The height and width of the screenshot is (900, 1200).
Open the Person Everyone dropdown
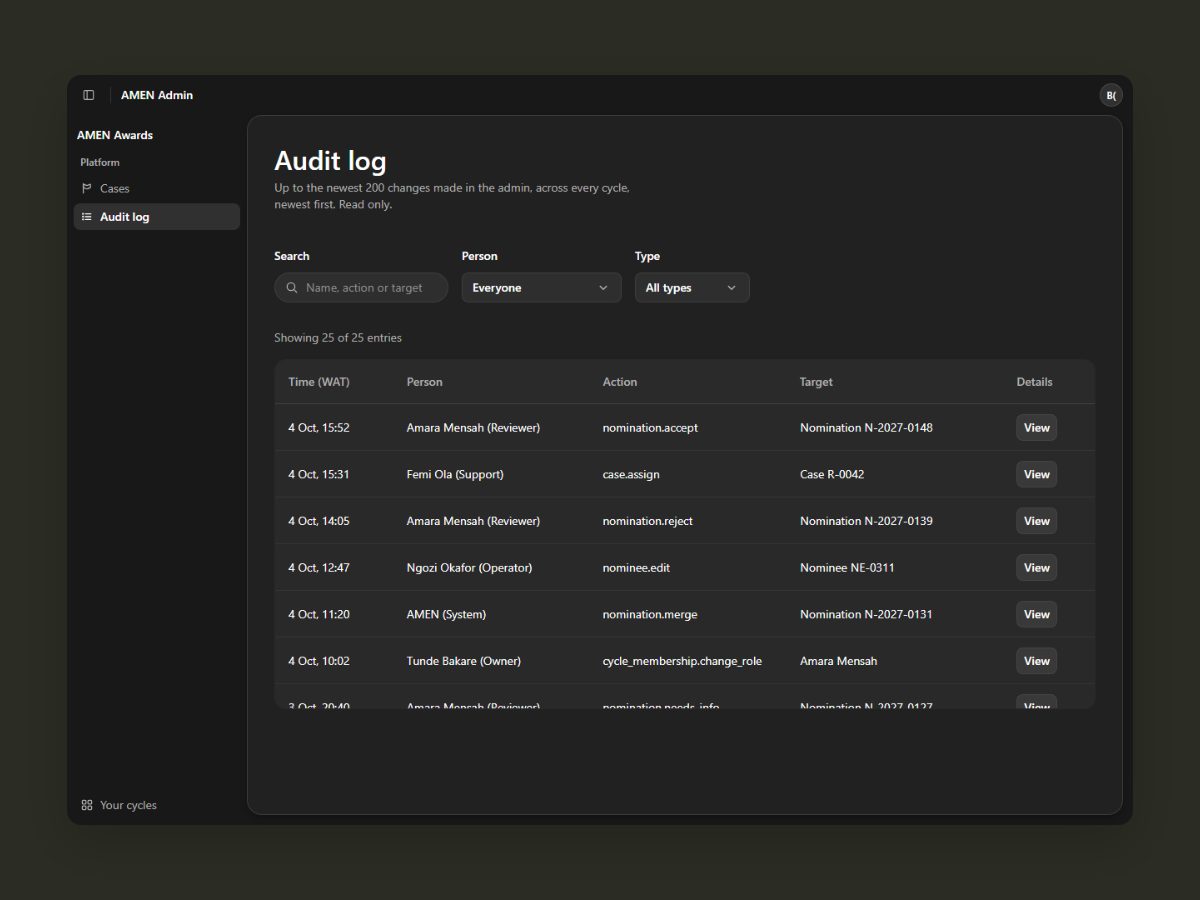541,288
